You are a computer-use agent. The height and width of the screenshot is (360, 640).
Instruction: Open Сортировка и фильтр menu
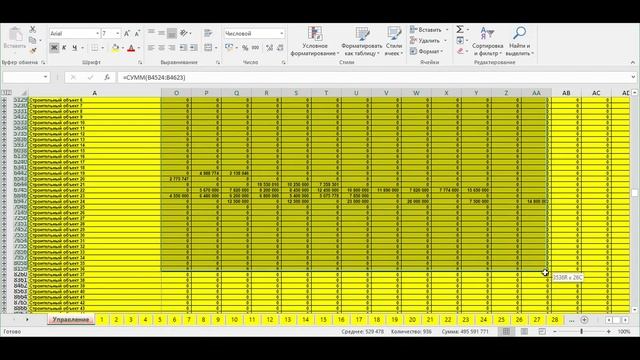click(x=487, y=41)
